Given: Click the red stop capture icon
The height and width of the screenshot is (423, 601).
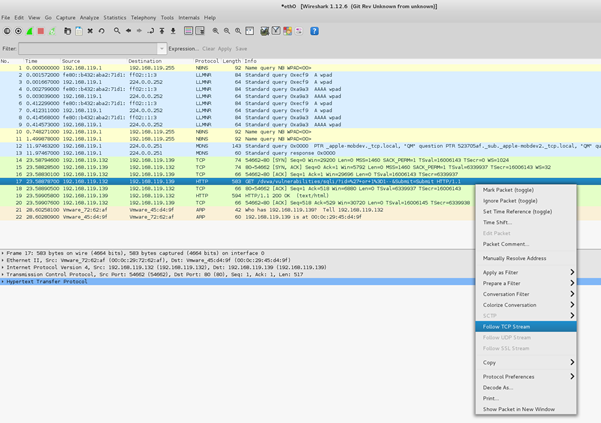Looking at the screenshot, I should click(41, 31).
